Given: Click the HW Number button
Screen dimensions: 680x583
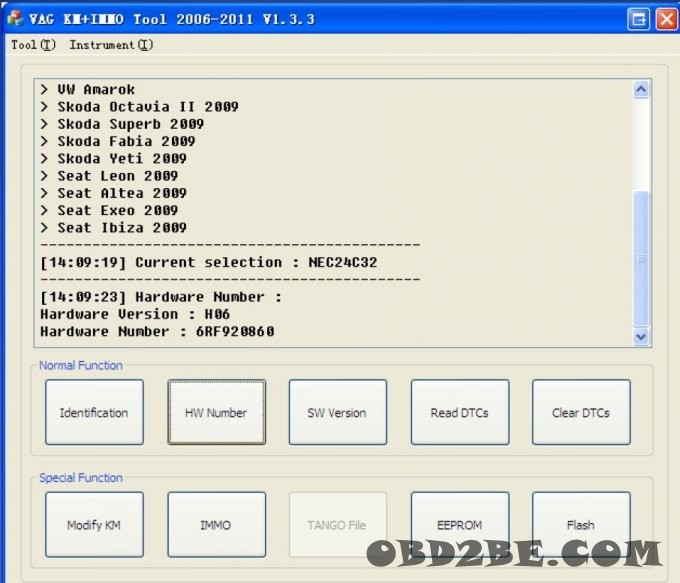Looking at the screenshot, I should pos(216,412).
